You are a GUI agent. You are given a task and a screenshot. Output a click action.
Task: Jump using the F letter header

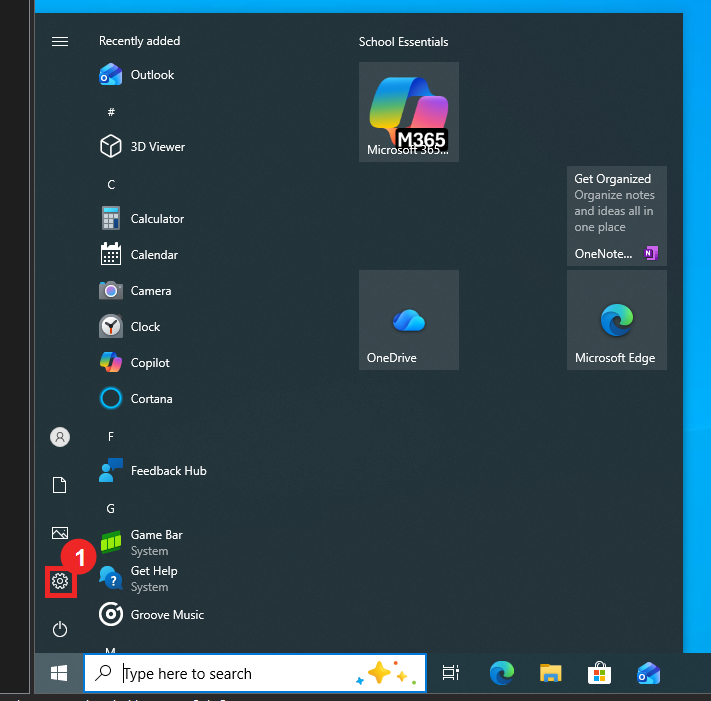(111, 436)
